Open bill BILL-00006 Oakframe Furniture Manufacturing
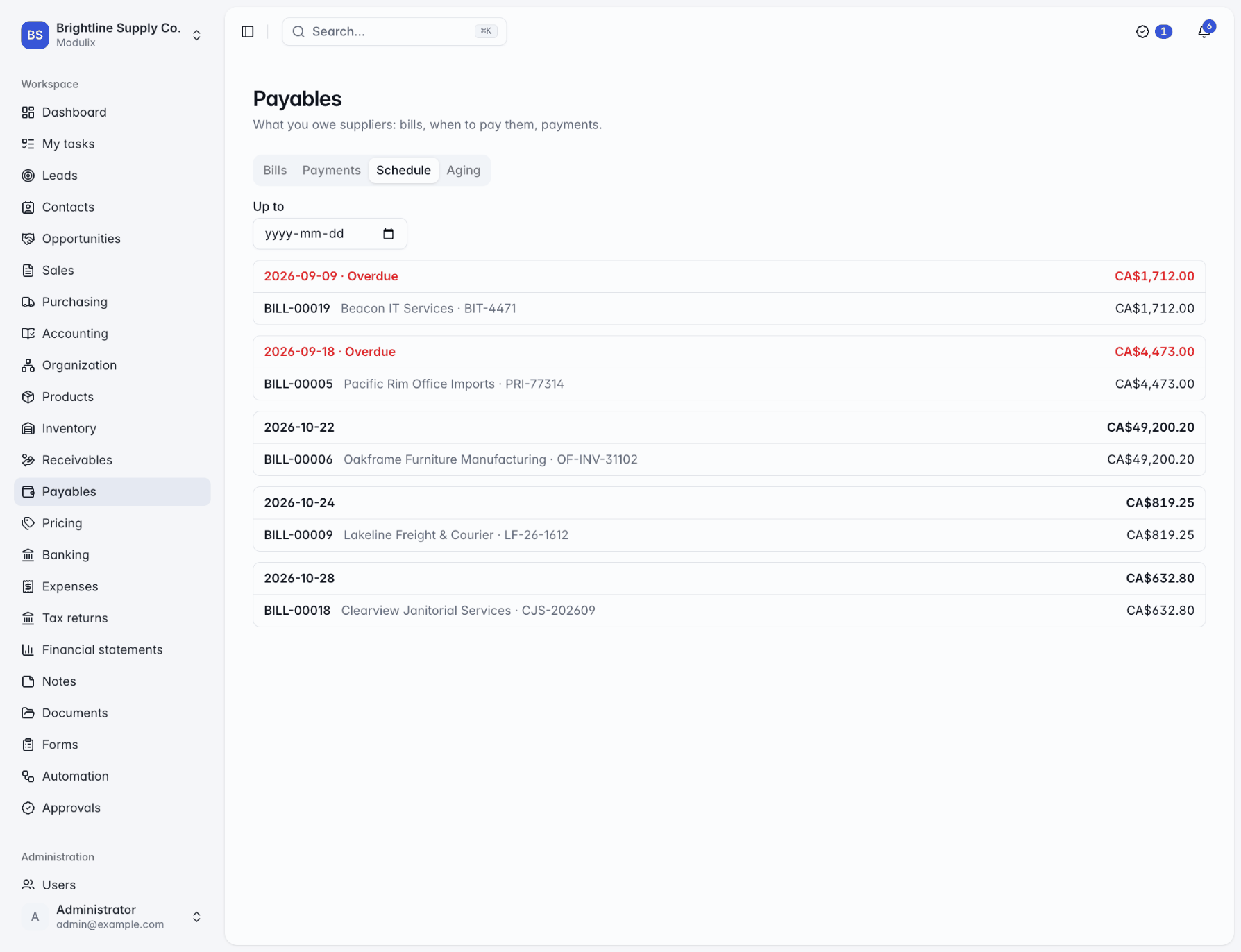 [729, 460]
